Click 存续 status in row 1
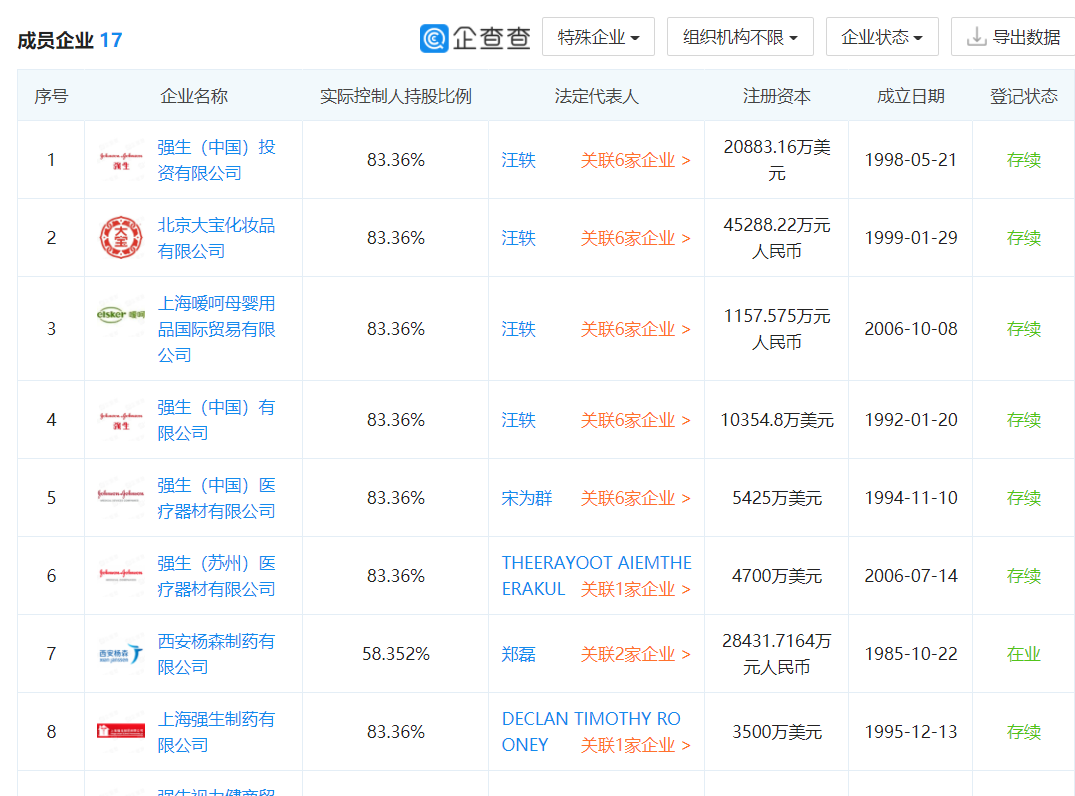Image resolution: width=1075 pixels, height=796 pixels. click(x=1024, y=160)
